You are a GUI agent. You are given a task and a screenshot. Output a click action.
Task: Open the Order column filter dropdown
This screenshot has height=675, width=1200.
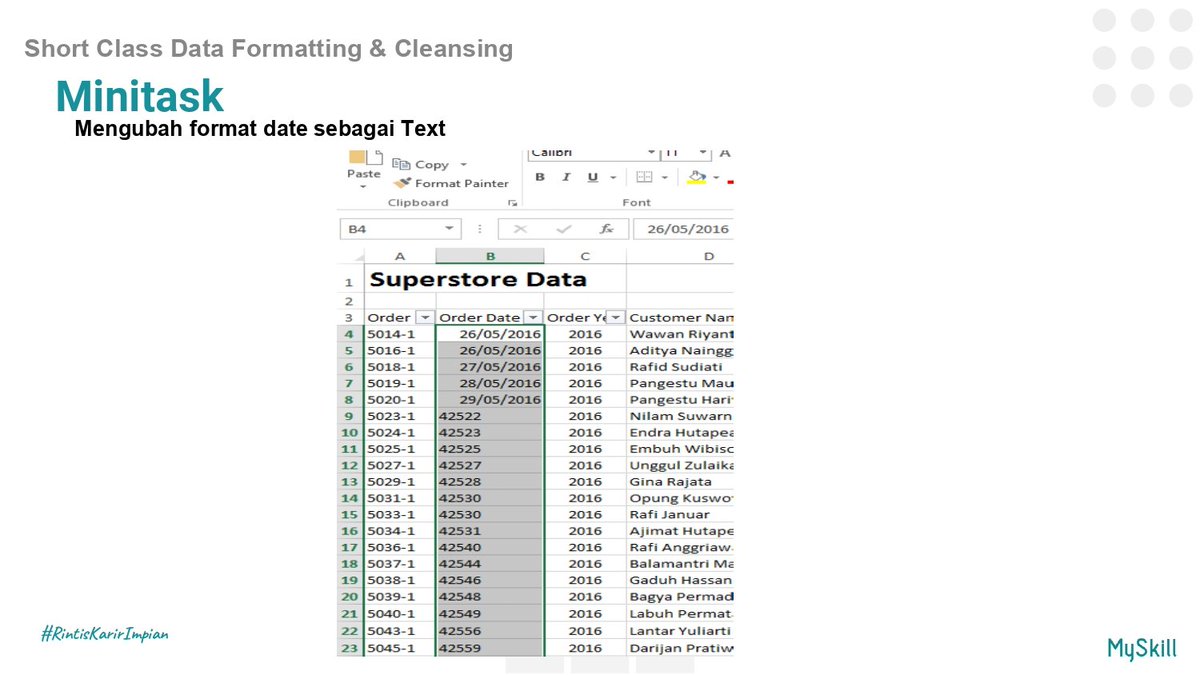[x=425, y=318]
